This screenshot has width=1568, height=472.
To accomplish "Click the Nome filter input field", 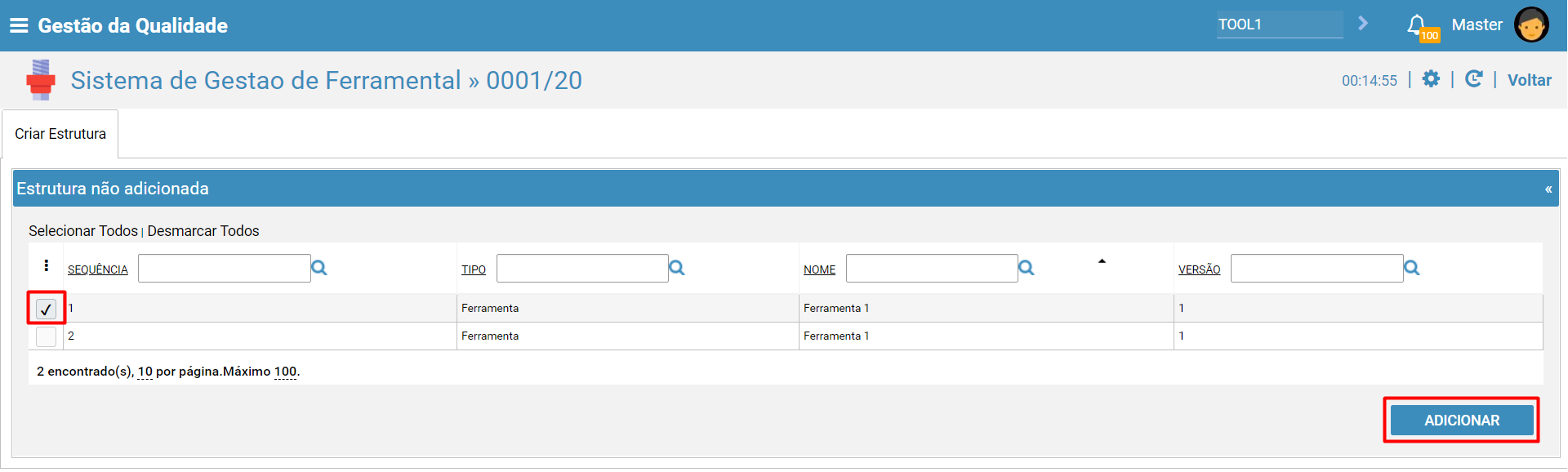I will click(x=932, y=269).
